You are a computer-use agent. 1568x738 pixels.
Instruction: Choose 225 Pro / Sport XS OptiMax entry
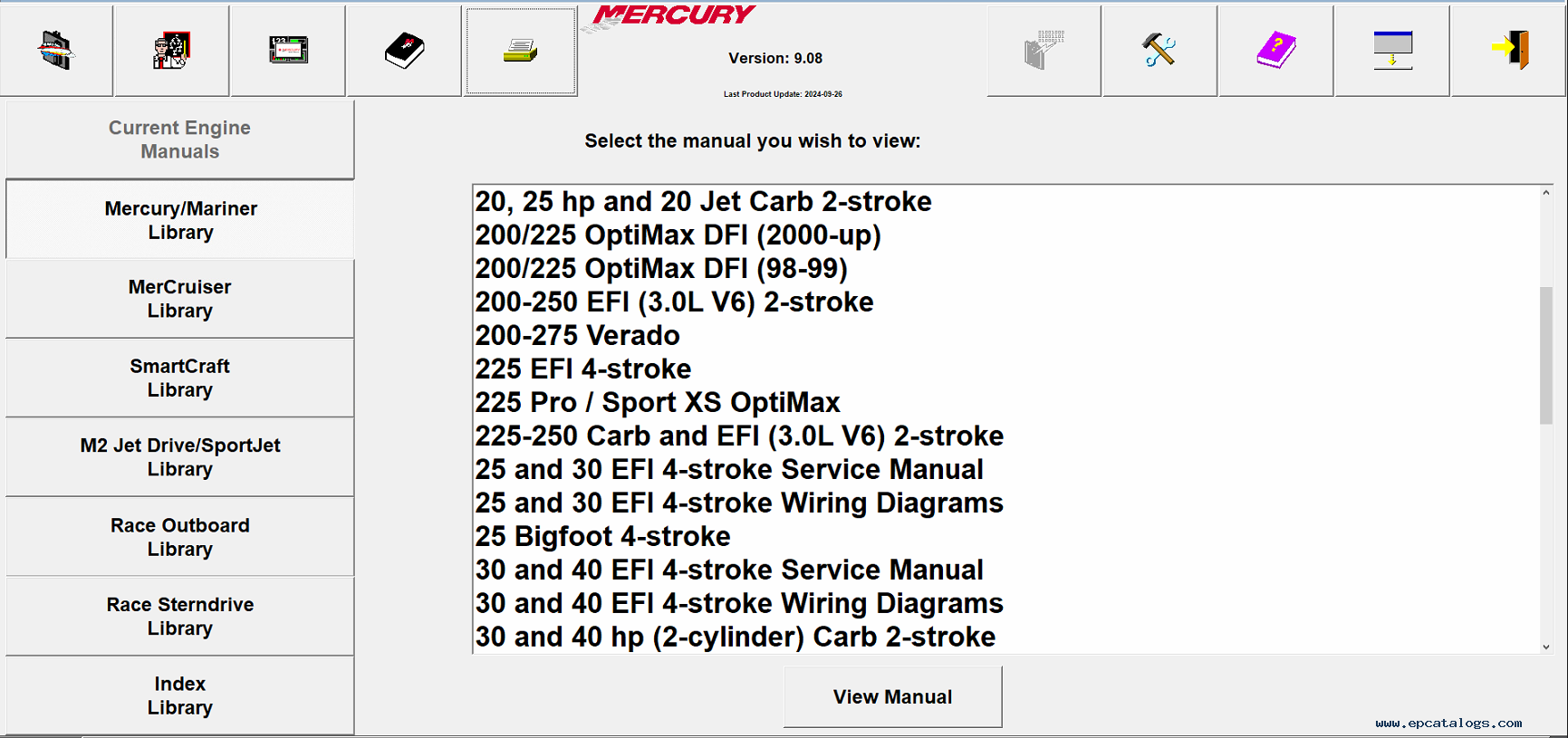(658, 403)
